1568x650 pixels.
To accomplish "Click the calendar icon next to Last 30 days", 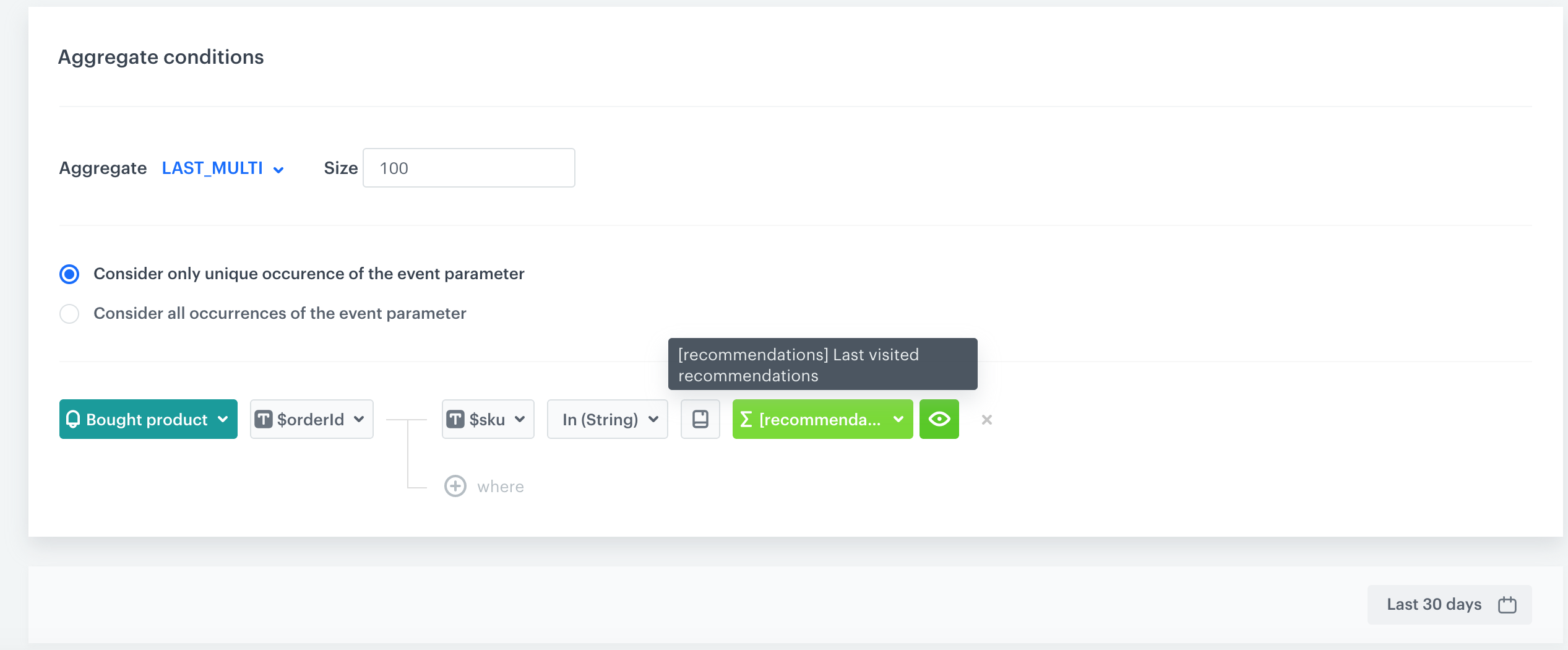I will (1507, 604).
